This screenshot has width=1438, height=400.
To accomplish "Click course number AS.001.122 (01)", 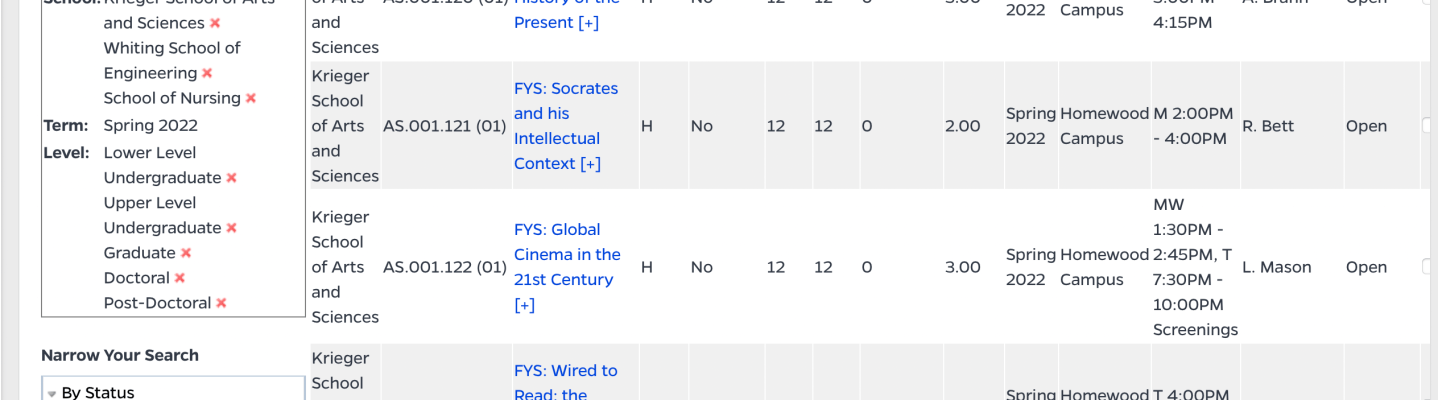I will (444, 267).
